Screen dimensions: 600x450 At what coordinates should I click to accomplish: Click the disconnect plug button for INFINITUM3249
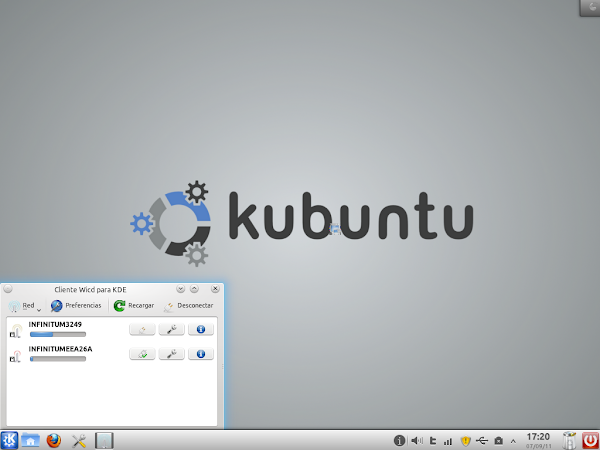point(142,329)
